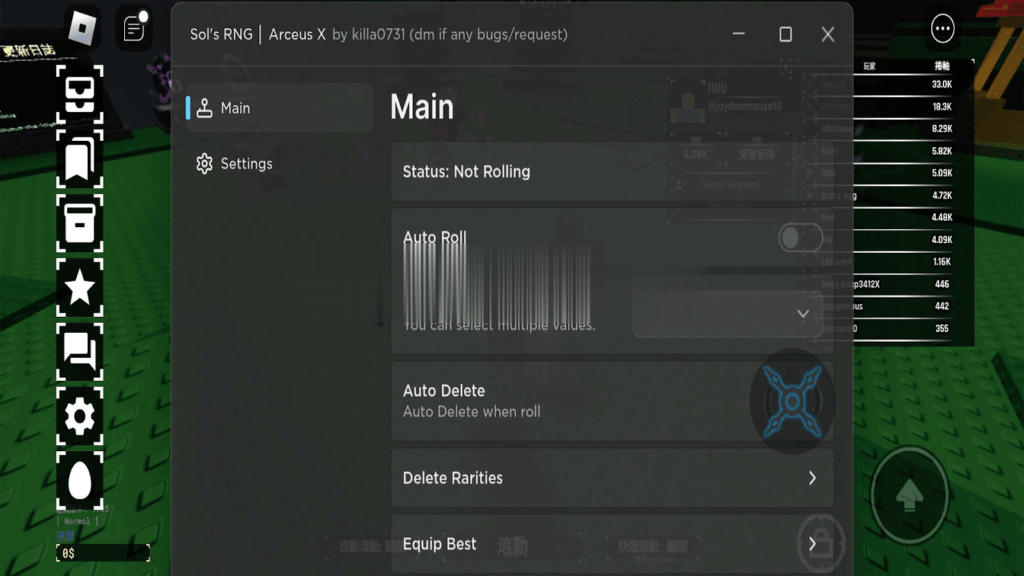Click the star icon in left sidebar

(79, 288)
